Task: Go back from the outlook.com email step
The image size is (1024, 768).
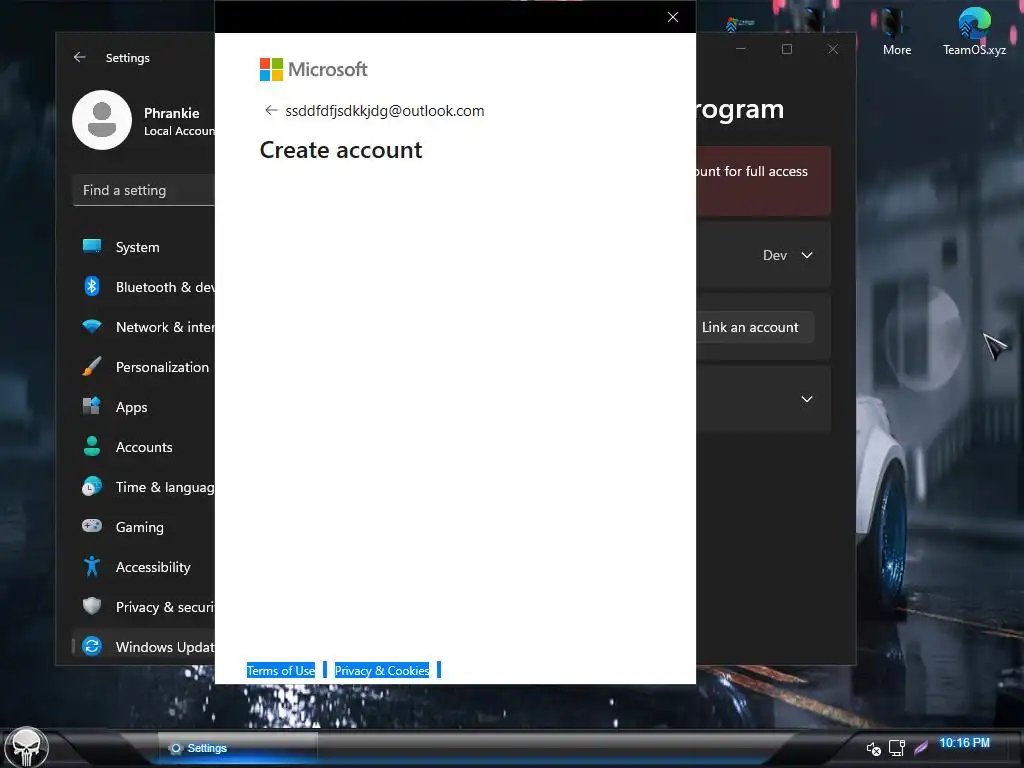Action: 271,110
